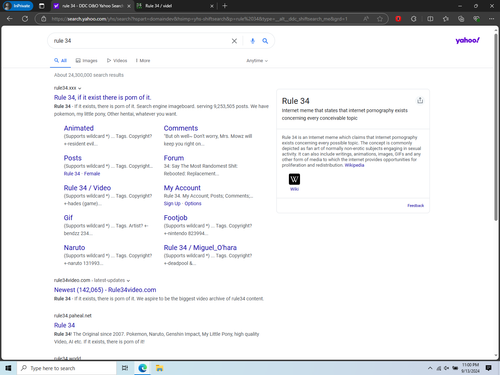Open the Anytime date filter dropdown
This screenshot has height=375, width=500.
pyautogui.click(x=257, y=61)
